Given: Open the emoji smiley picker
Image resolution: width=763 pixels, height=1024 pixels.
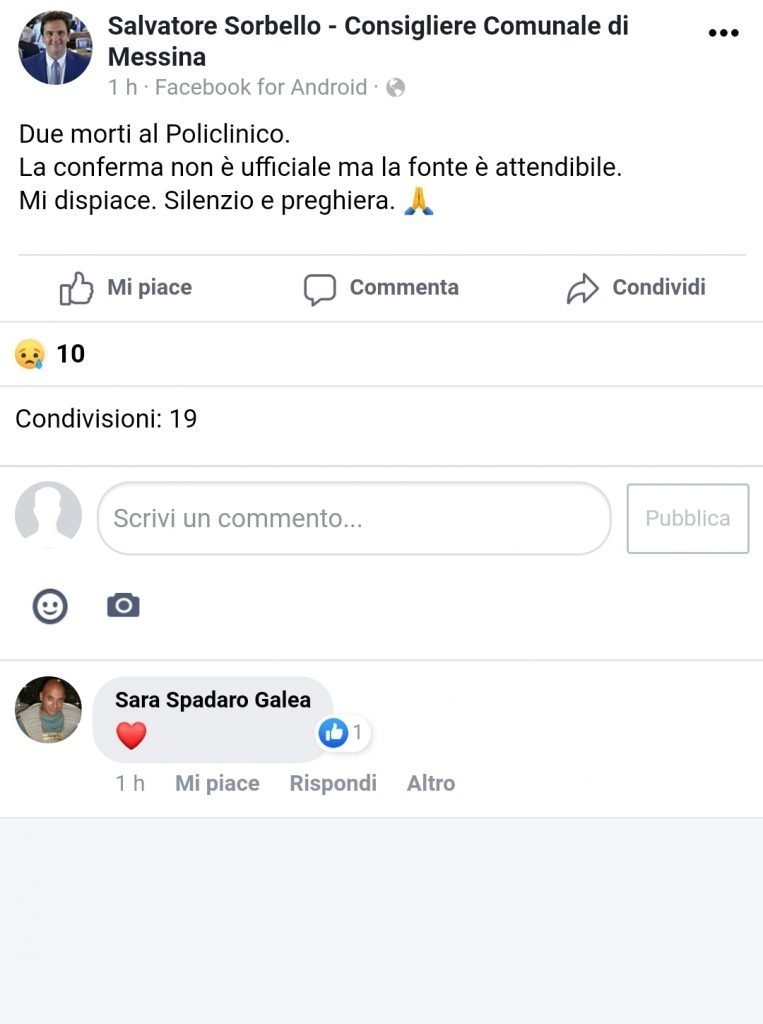Looking at the screenshot, I should [50, 606].
